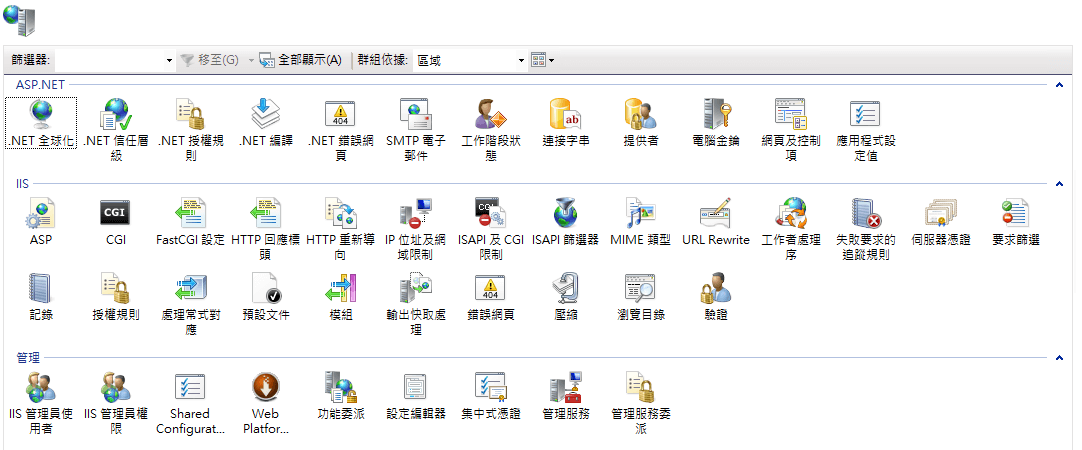Open 輸出快取處理 feature
Image resolution: width=1082 pixels, height=450 pixels.
click(x=415, y=304)
